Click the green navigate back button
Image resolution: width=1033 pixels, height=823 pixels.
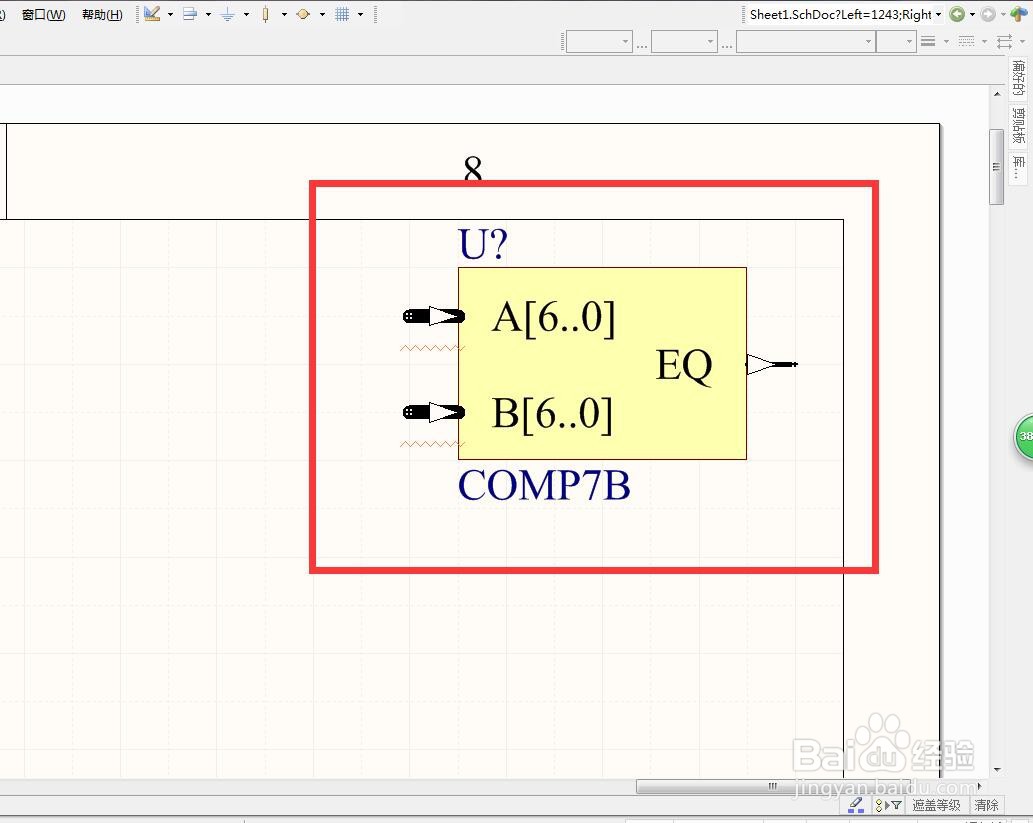tap(957, 14)
